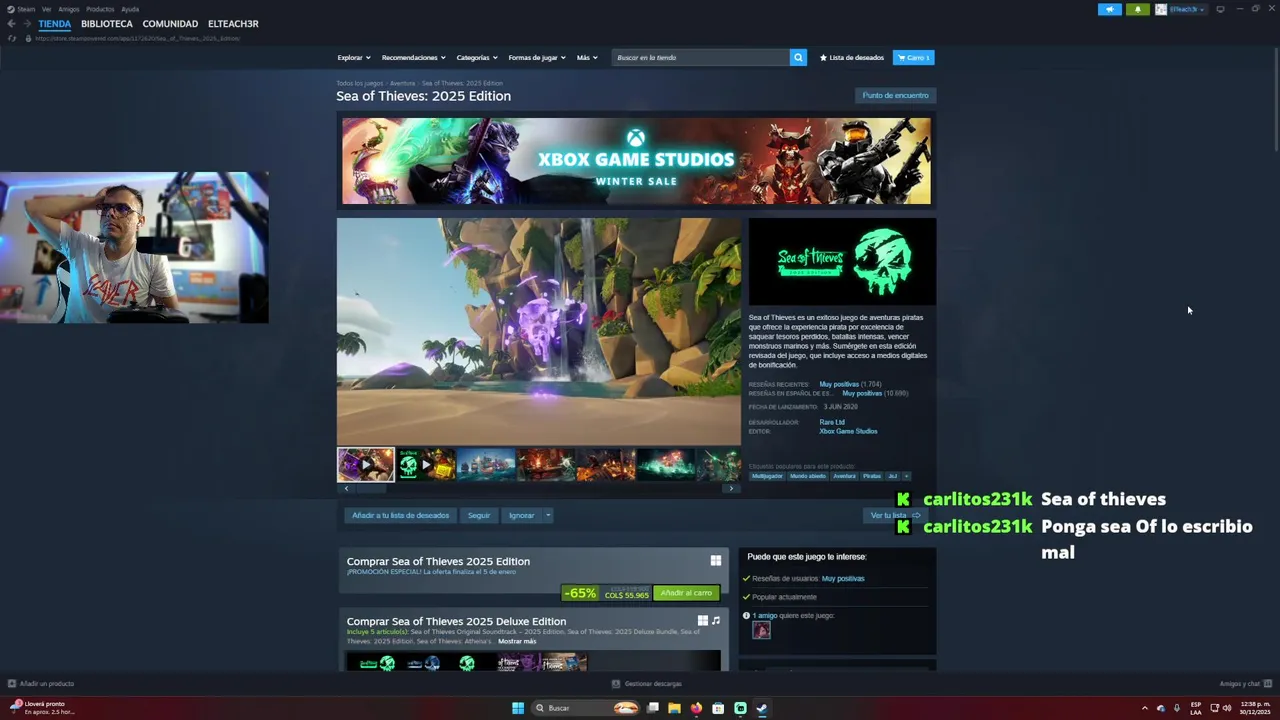Open Firefox from the taskbar
Screen dimensions: 1280x720
coord(696,708)
